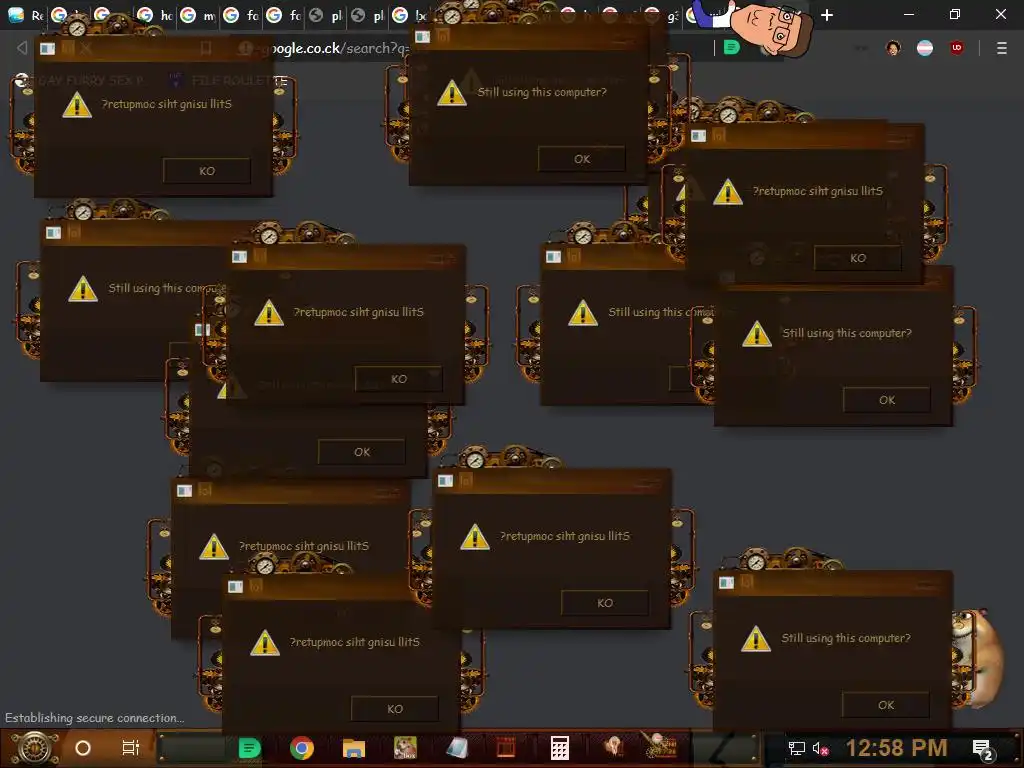1024x768 pixels.
Task: Open the notepad icon on the taskbar
Action: click(x=456, y=748)
